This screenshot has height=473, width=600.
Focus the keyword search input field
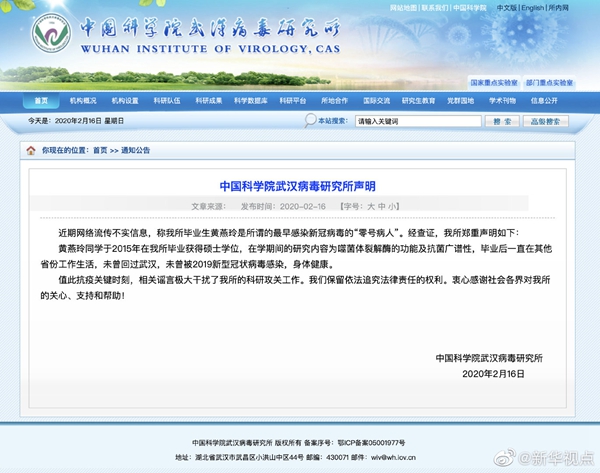(410, 121)
